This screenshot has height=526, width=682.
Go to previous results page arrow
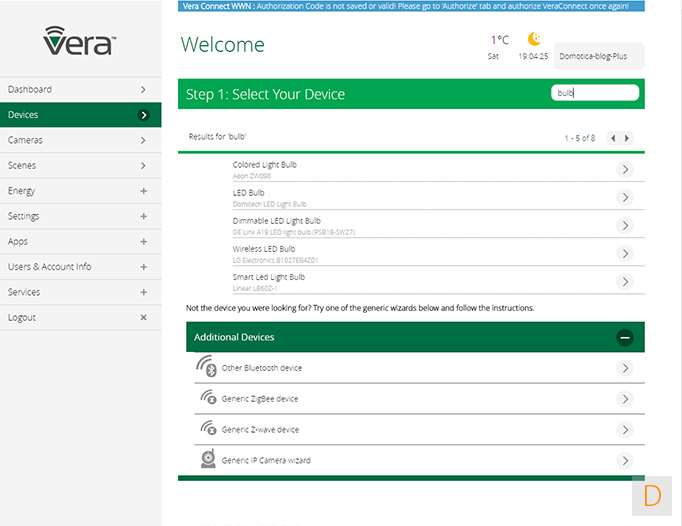pyautogui.click(x=613, y=138)
